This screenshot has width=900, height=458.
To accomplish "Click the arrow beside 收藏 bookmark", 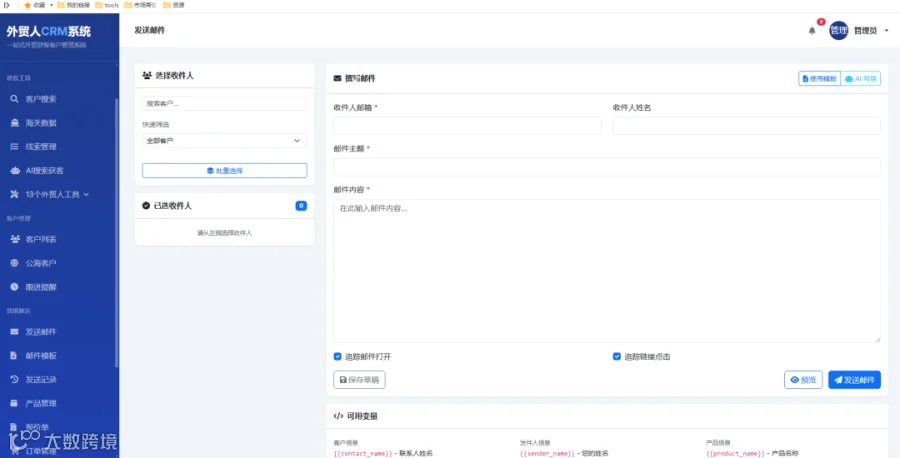I will [x=51, y=5].
